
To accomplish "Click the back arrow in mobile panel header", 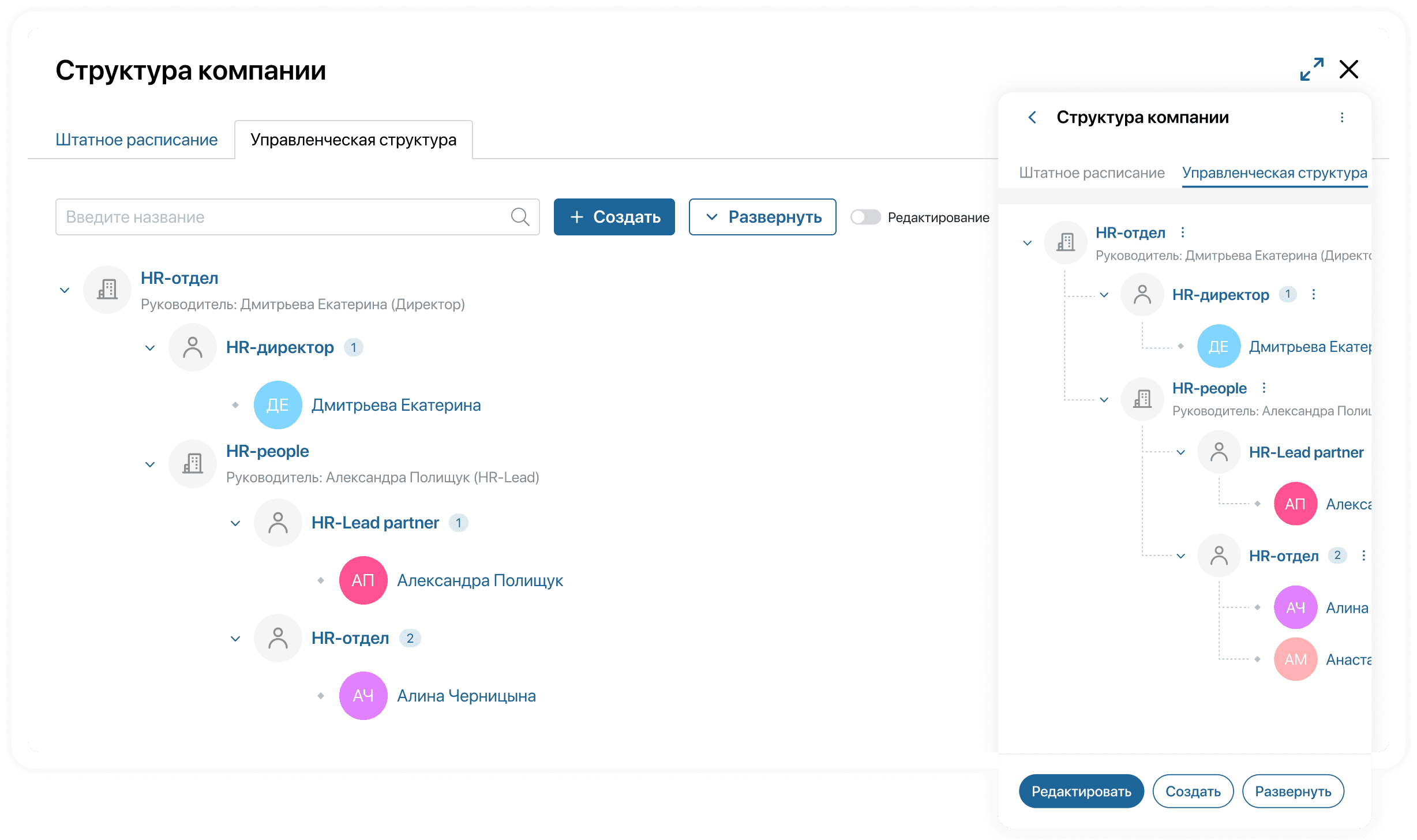I will 1032,118.
